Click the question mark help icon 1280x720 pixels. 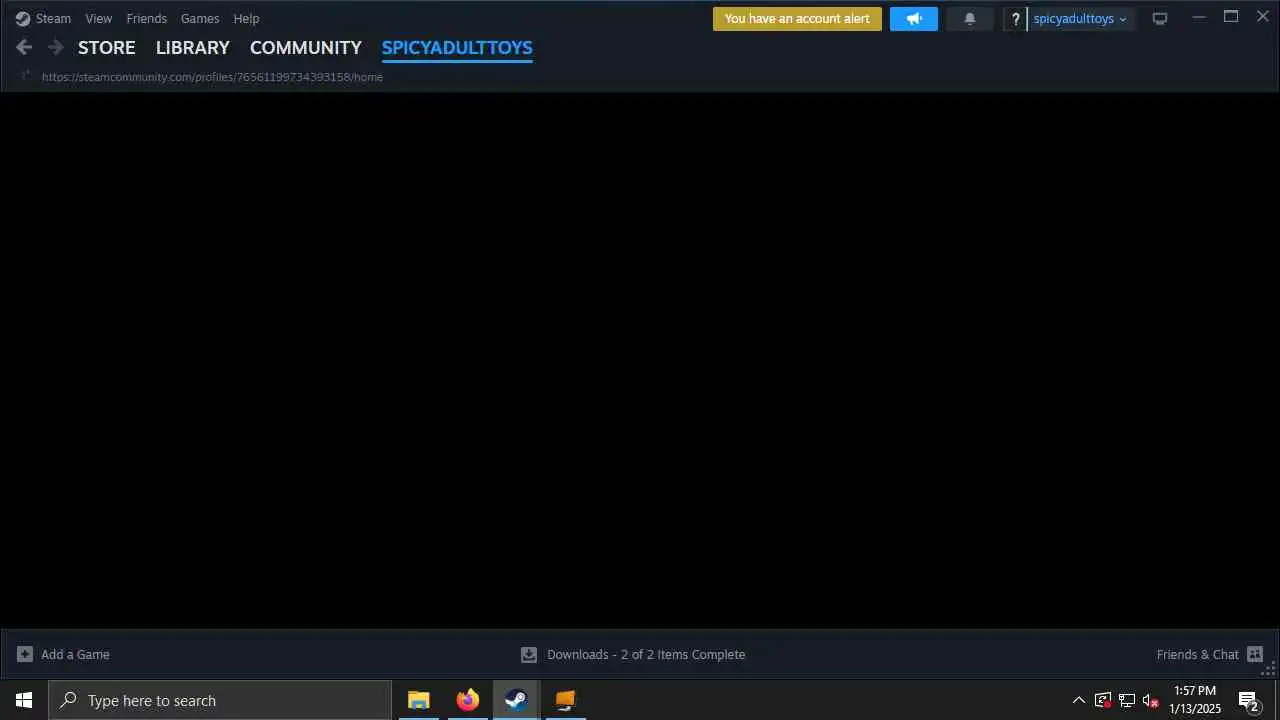[x=1015, y=19]
